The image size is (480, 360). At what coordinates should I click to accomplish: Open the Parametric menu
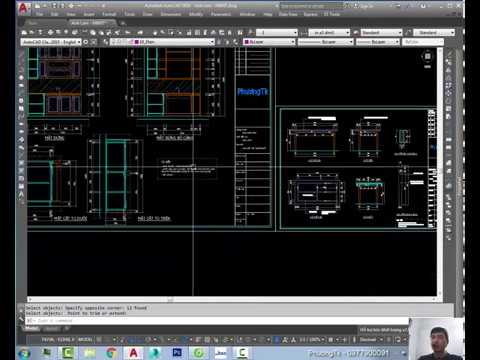point(221,14)
